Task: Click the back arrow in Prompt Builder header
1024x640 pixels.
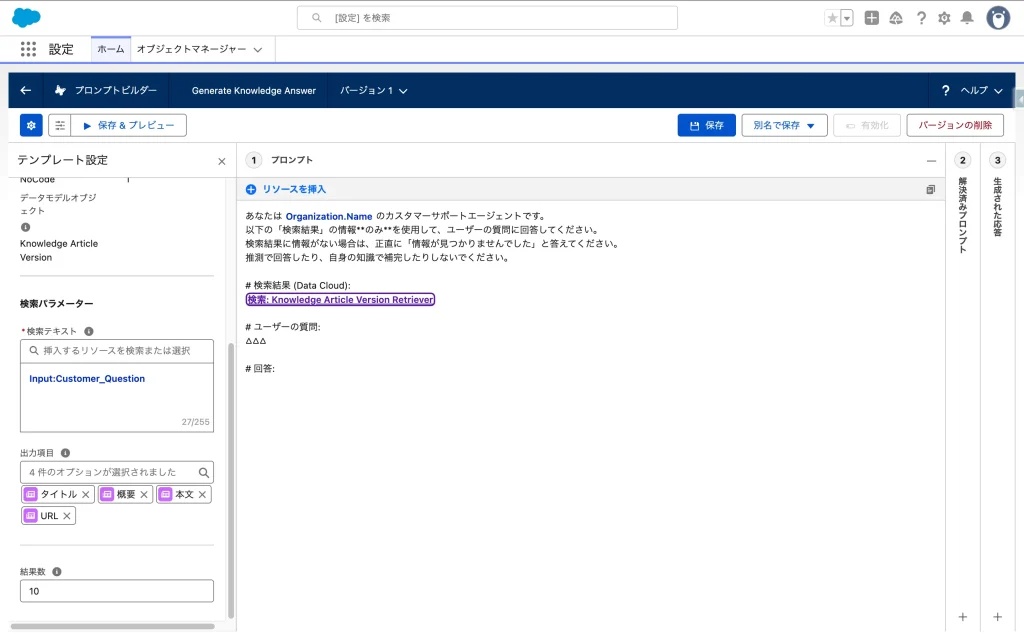Action: pos(26,90)
